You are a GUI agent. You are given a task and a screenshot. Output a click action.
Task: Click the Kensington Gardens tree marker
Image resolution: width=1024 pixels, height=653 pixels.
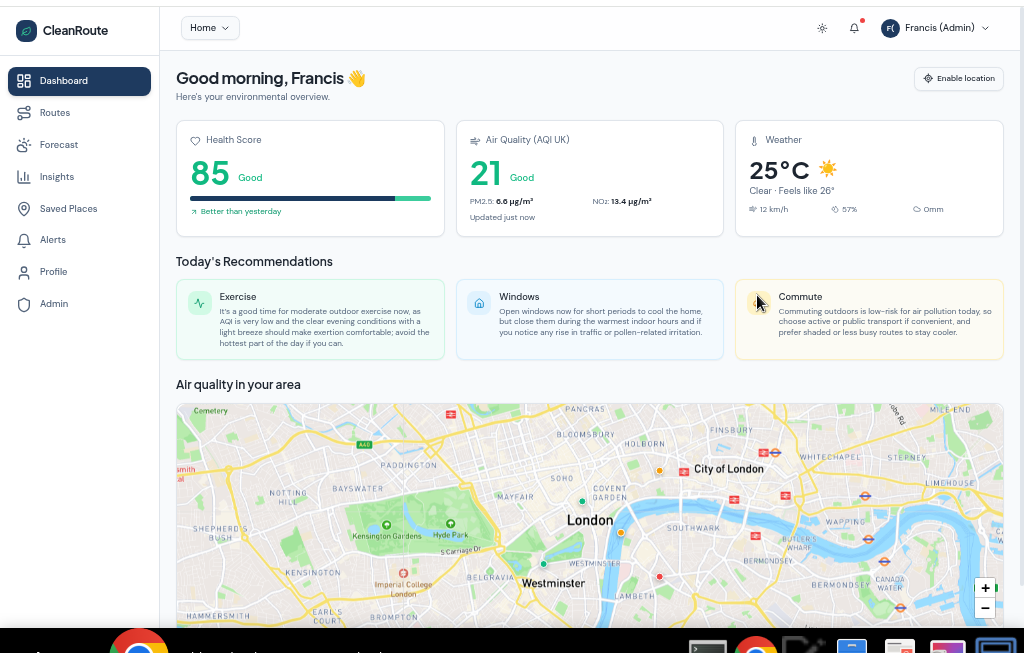click(x=387, y=525)
